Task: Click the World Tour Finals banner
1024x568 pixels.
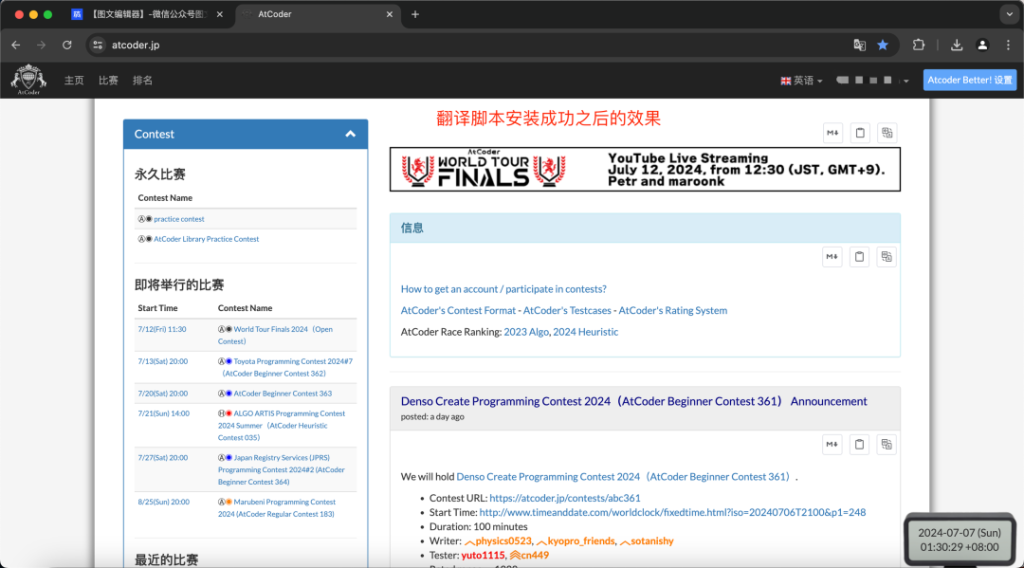Action: pos(645,170)
